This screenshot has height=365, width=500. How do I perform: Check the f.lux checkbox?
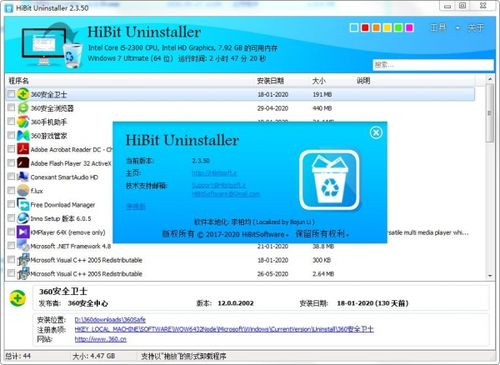11,190
